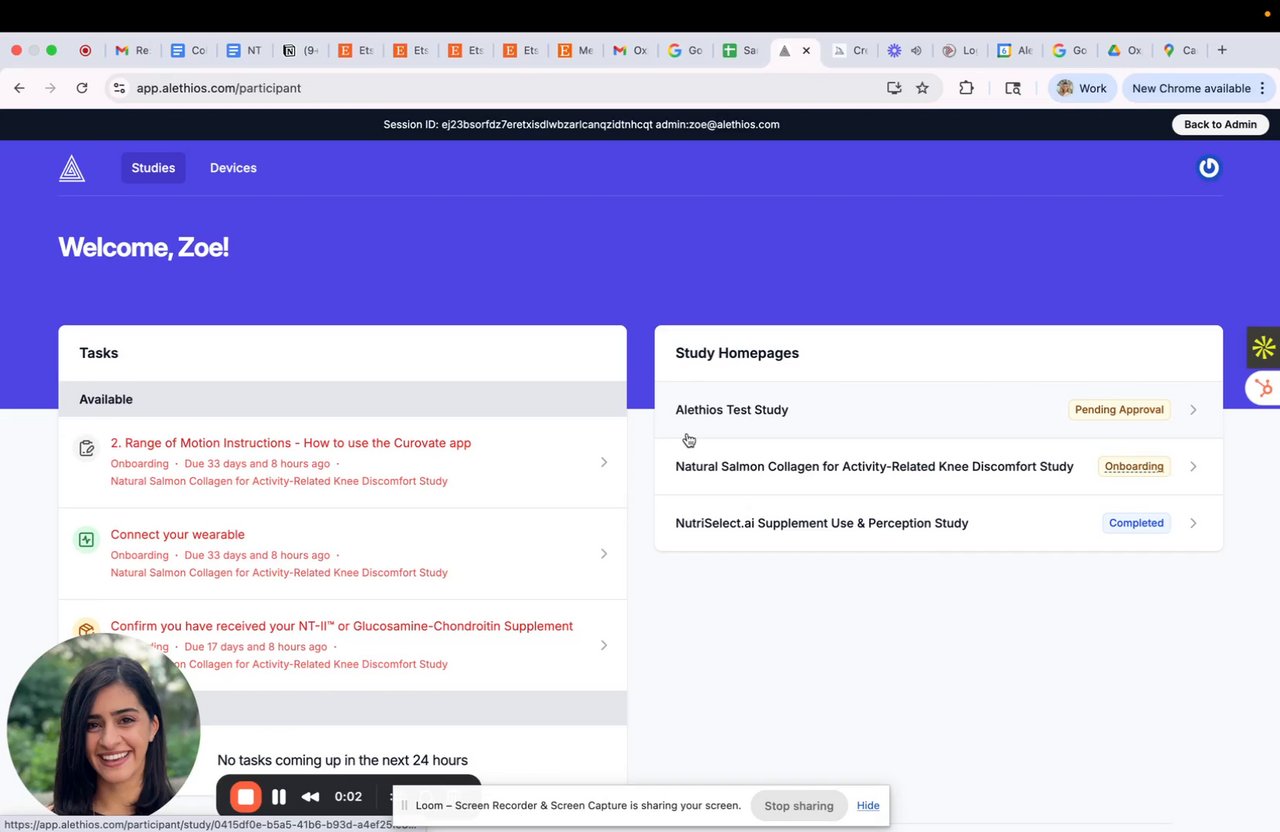Click the Onboarding status badge

(1134, 467)
